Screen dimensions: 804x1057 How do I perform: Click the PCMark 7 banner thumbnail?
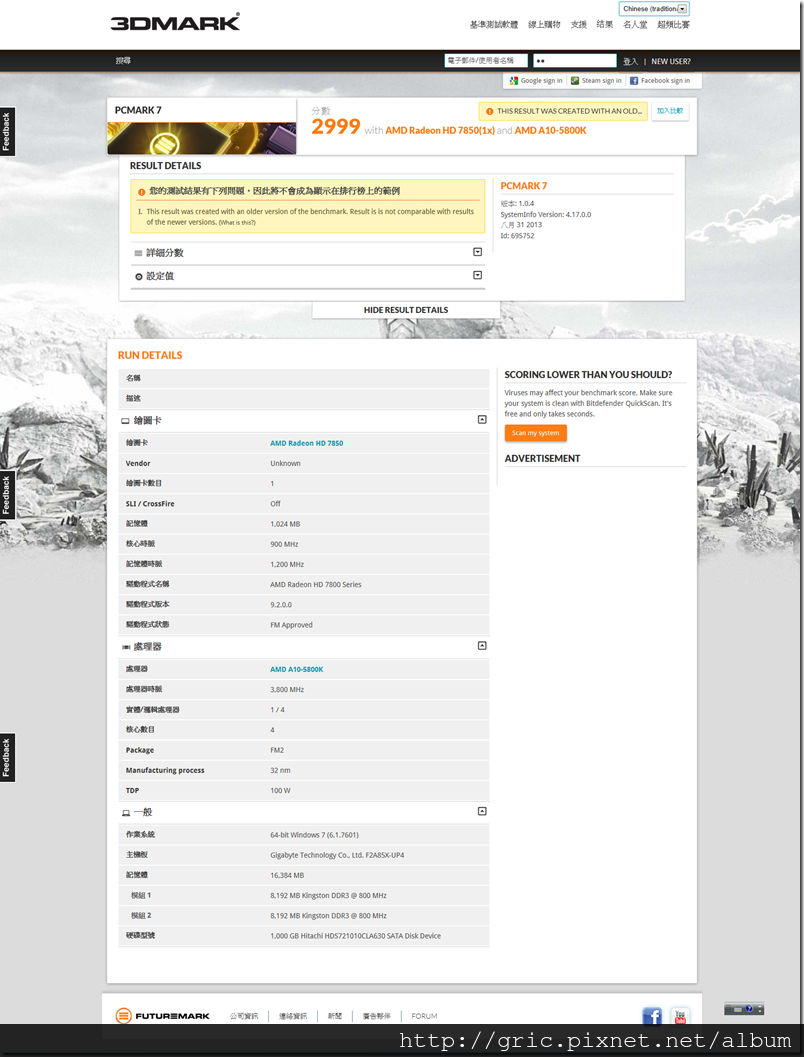pyautogui.click(x=202, y=138)
